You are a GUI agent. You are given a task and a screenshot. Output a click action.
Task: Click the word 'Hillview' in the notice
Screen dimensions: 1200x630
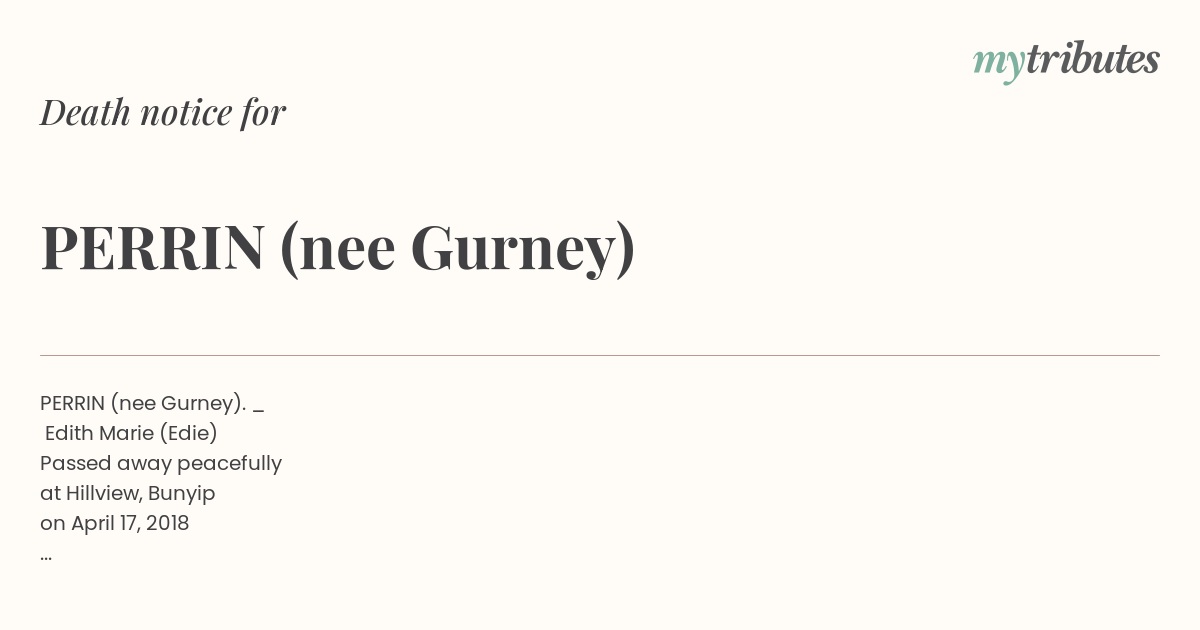coord(104,493)
